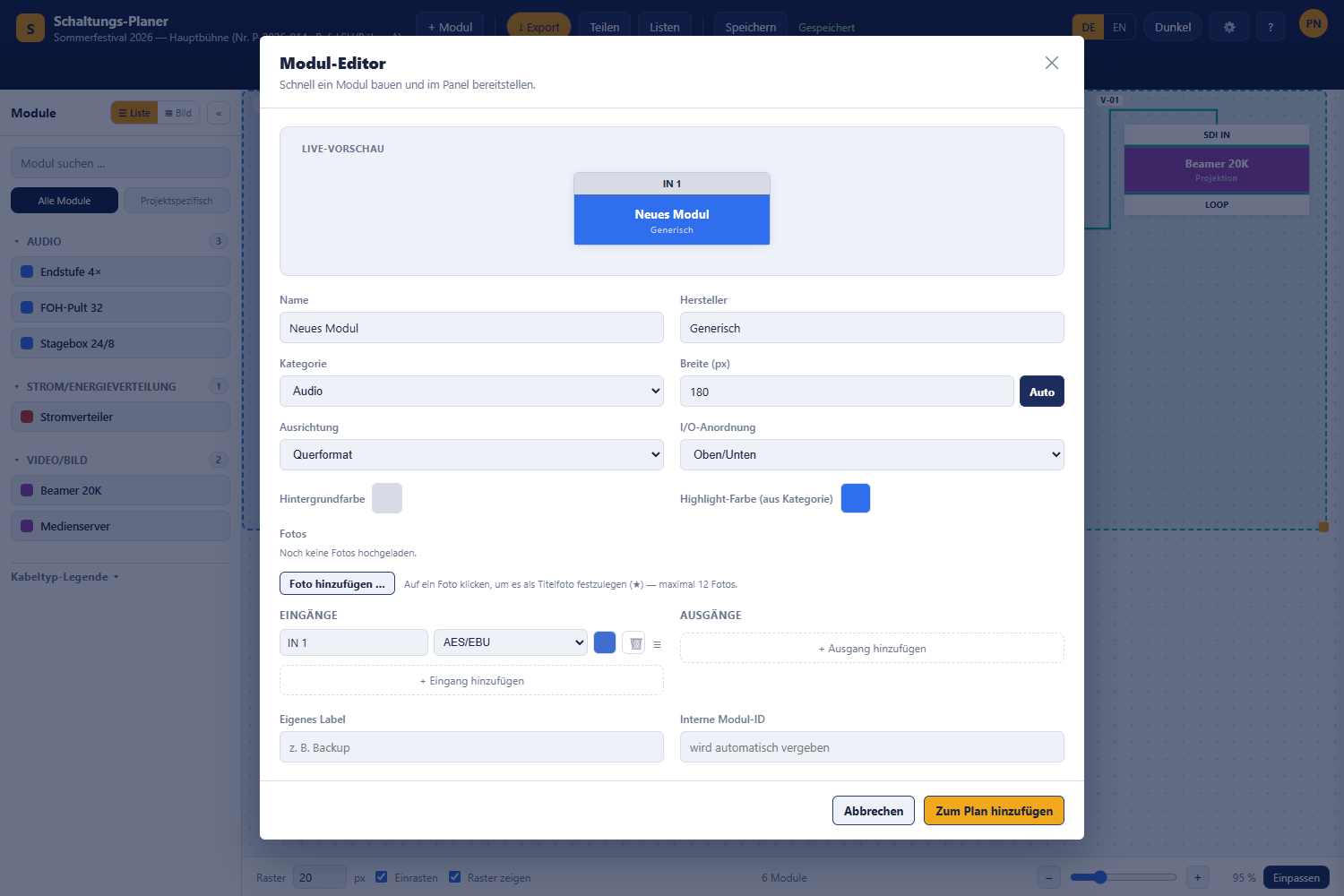Zoom out with the minus button
This screenshot has height=896, width=1344.
click(1049, 877)
